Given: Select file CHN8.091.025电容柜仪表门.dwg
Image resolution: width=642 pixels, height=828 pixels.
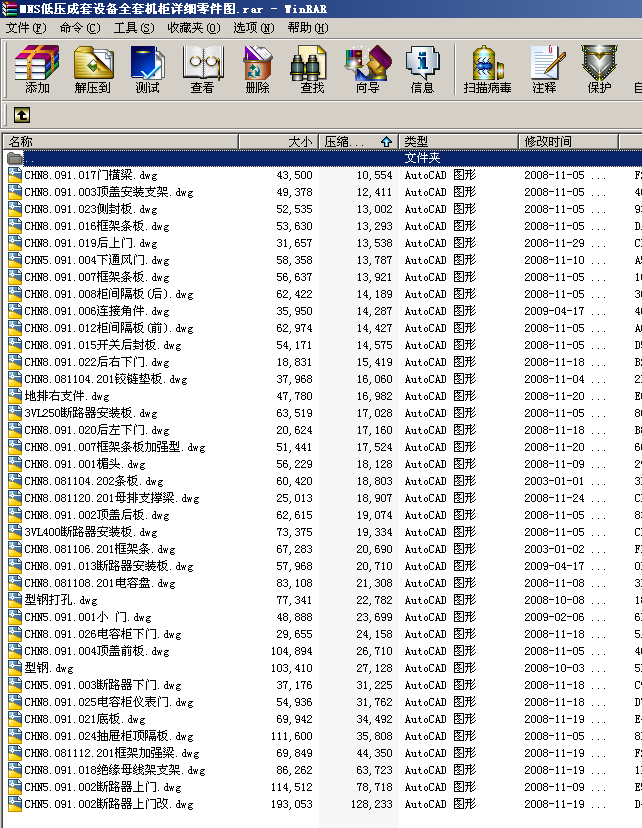Looking at the screenshot, I should pos(109,702).
